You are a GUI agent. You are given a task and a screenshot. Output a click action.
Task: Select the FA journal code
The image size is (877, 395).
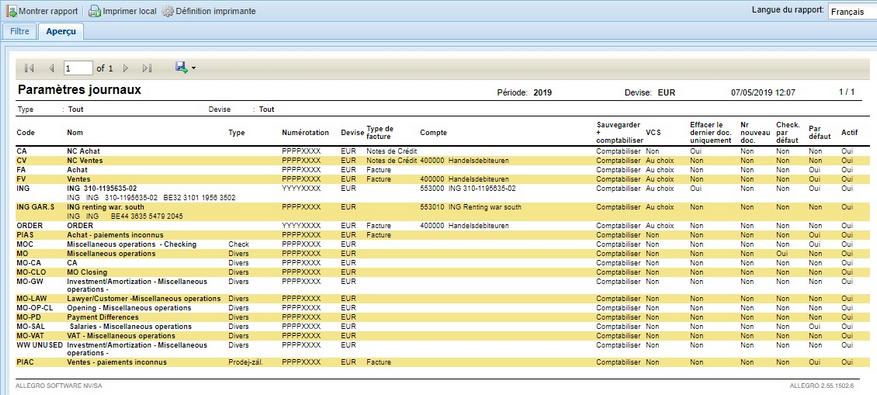tap(21, 170)
